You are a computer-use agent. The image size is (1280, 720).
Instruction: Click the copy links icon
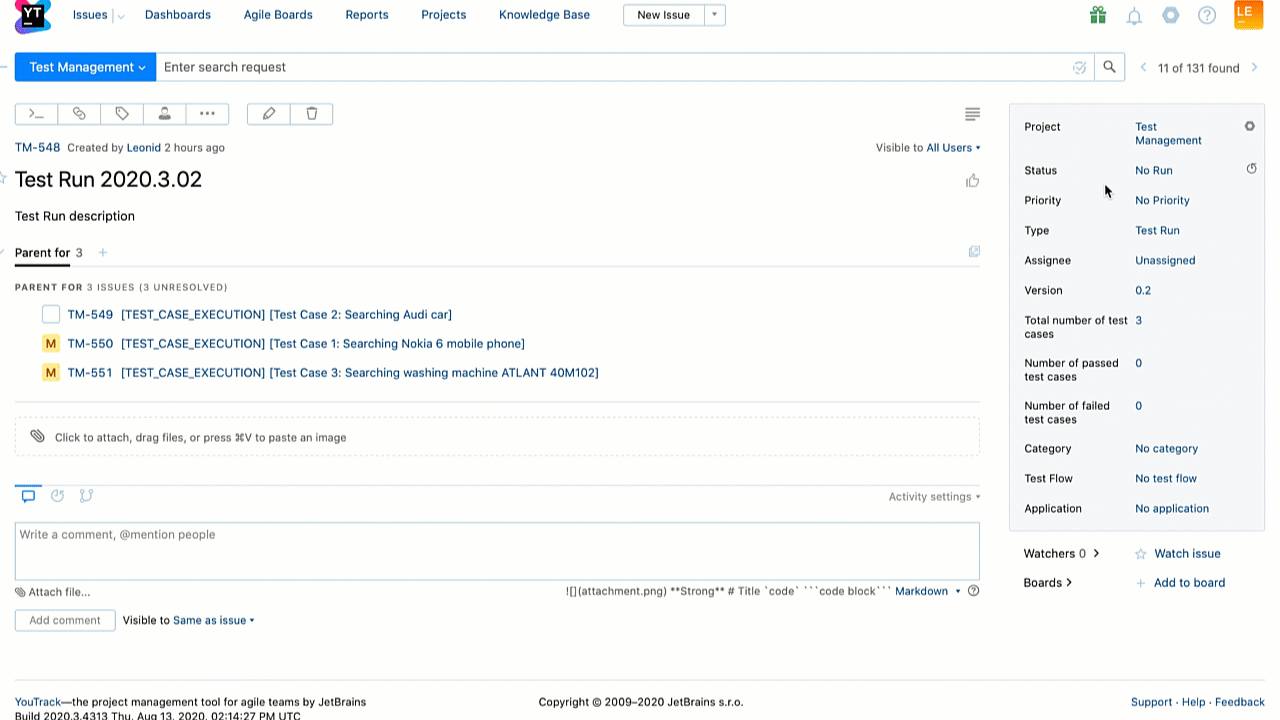click(x=974, y=252)
